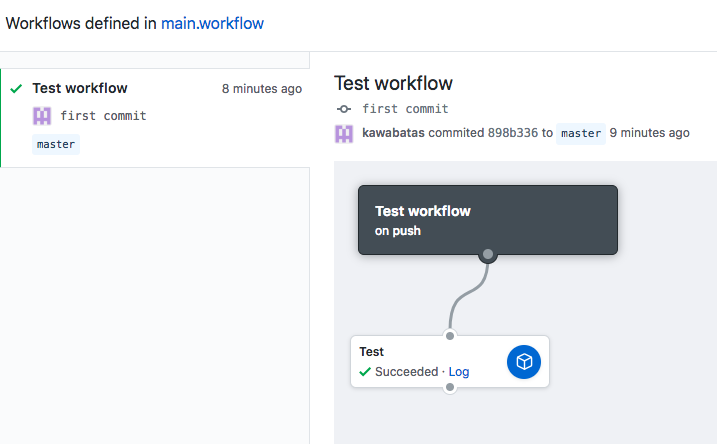Screen dimensions: 717x444
Task: Click the top connector dot of the Test node
Action: click(x=450, y=336)
